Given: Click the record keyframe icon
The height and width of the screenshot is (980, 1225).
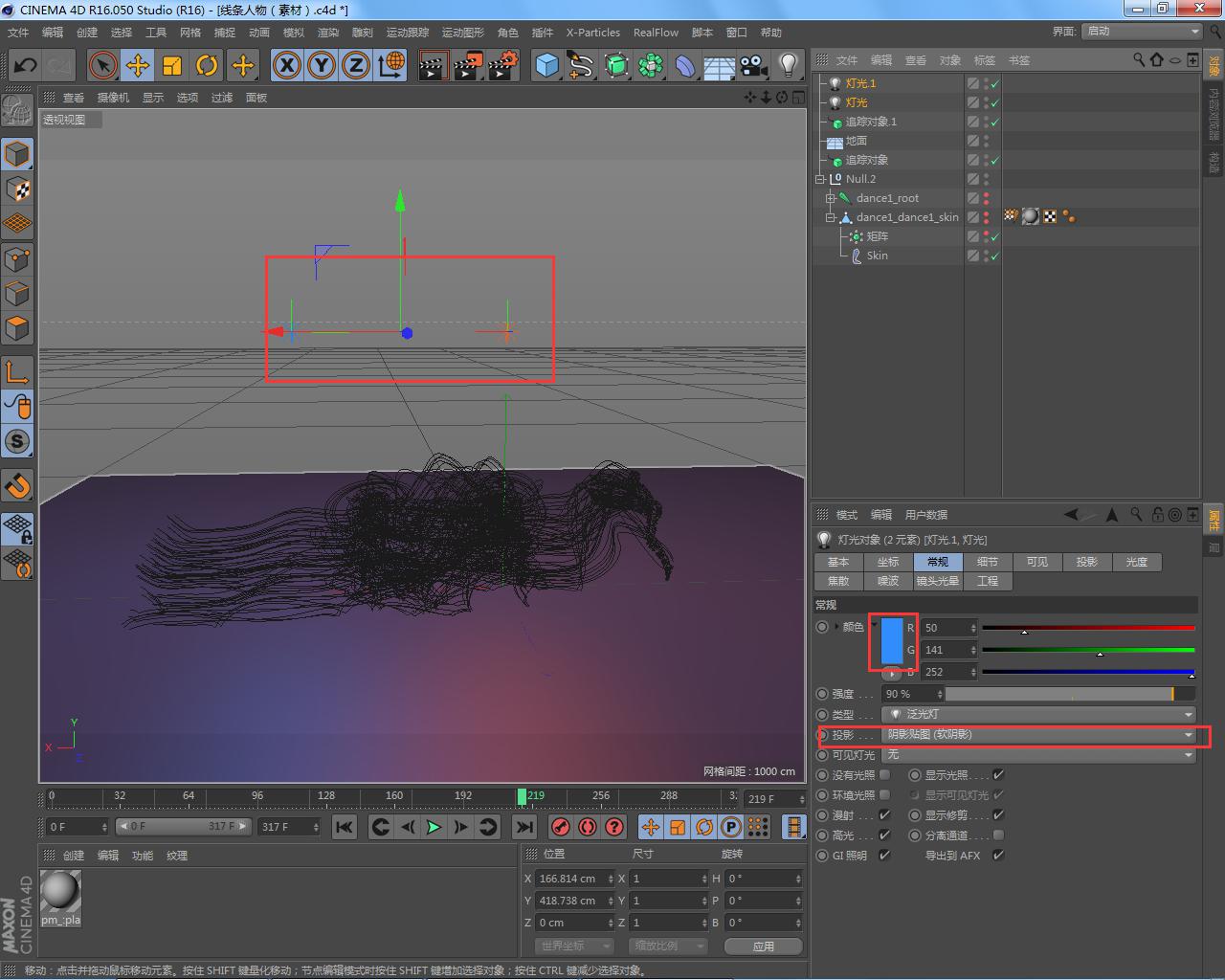Looking at the screenshot, I should click(562, 827).
